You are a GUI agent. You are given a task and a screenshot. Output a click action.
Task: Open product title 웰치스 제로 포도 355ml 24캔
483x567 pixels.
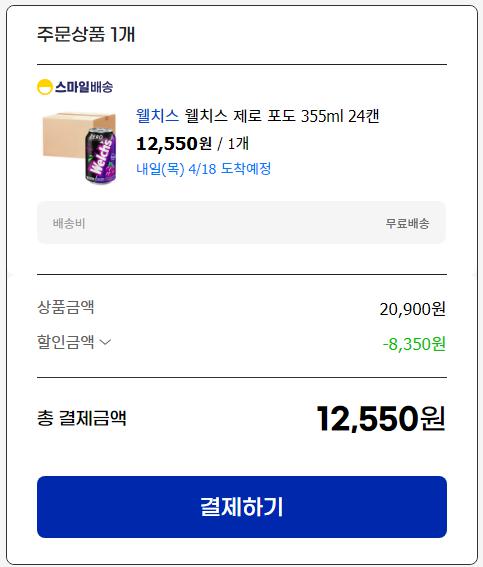tap(282, 116)
